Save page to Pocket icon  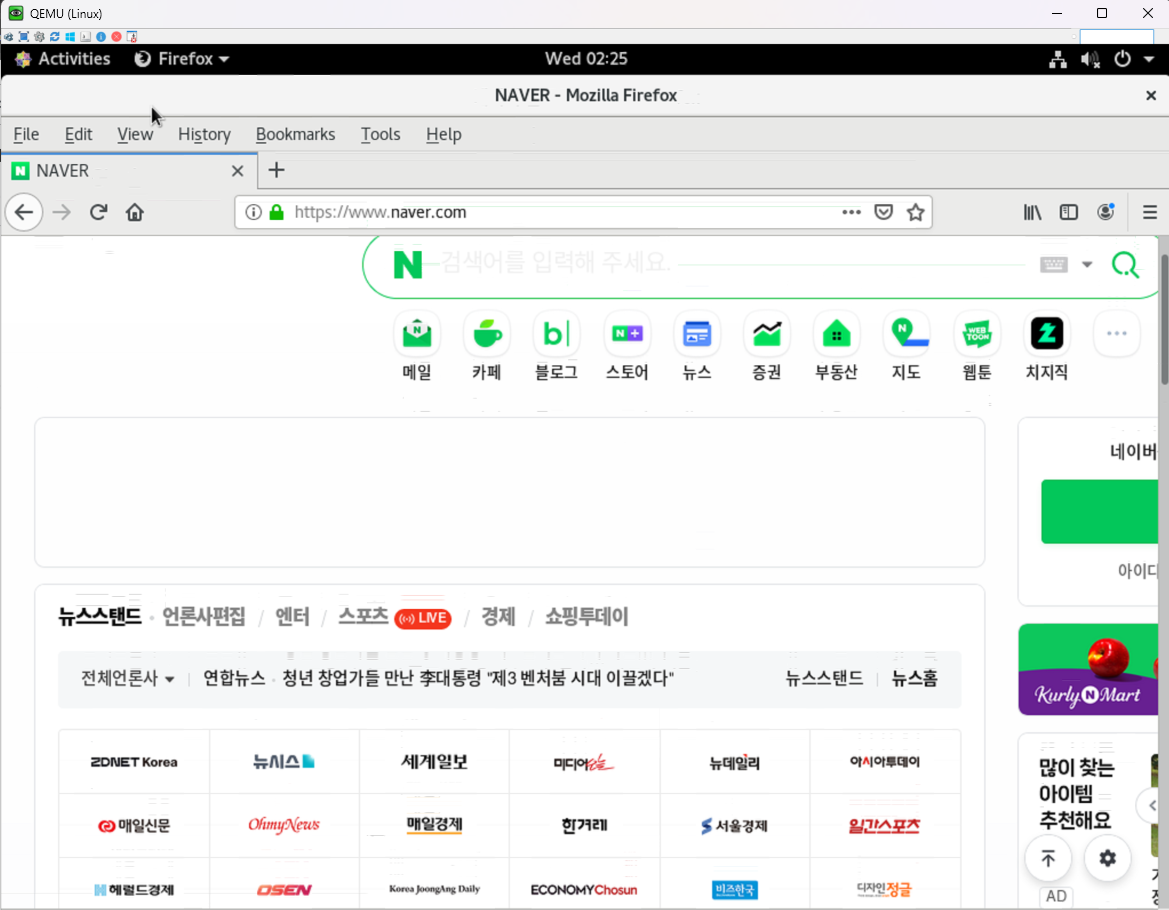[883, 212]
